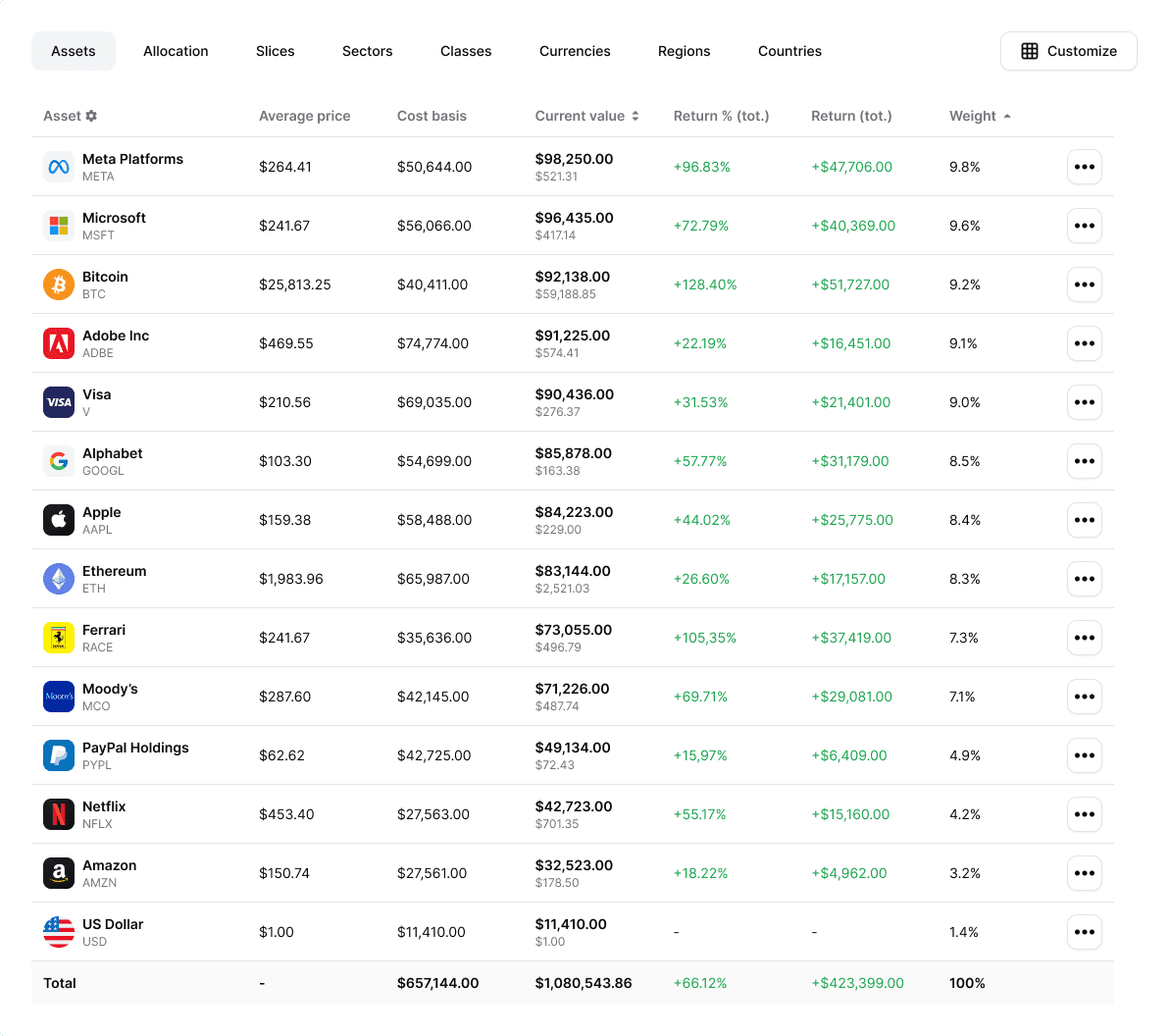Open the Asset column settings gear

pyautogui.click(x=92, y=117)
